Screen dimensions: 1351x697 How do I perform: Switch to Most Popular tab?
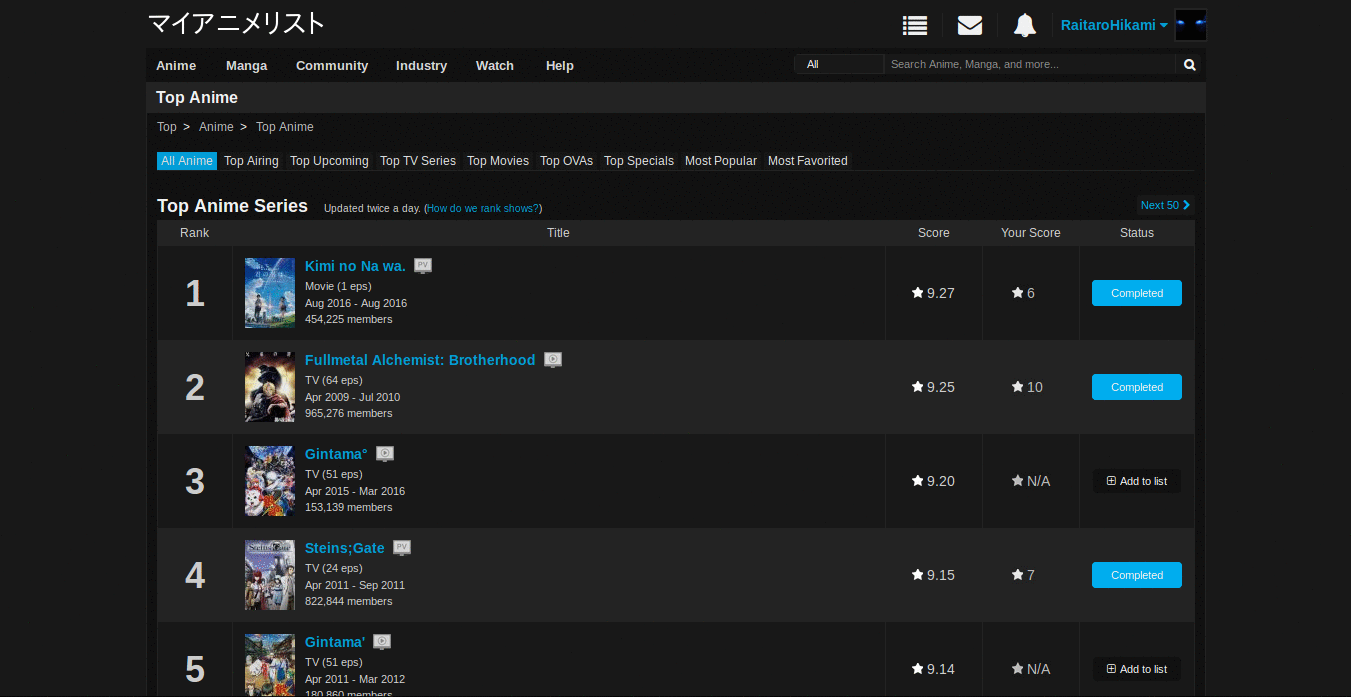(721, 161)
